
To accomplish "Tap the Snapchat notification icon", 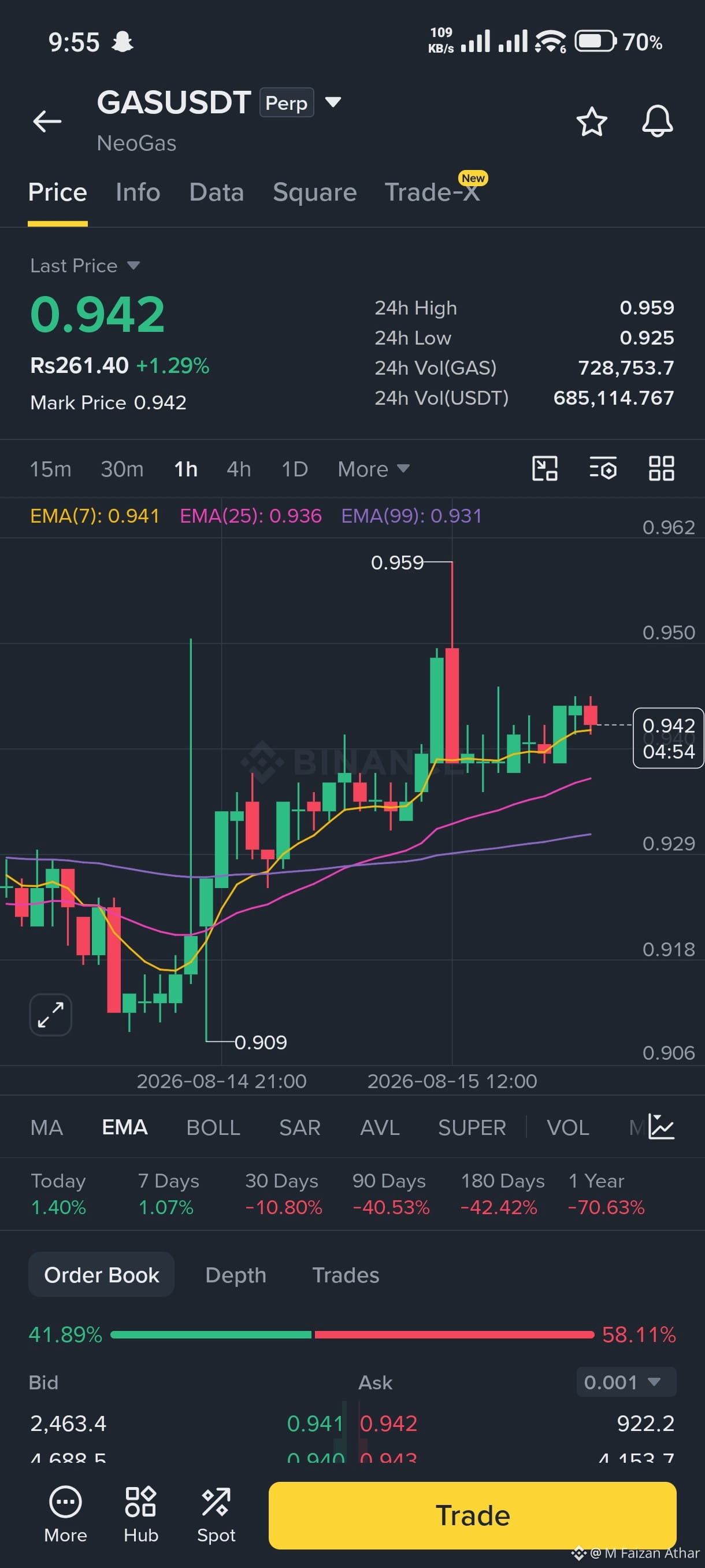I will click(123, 42).
